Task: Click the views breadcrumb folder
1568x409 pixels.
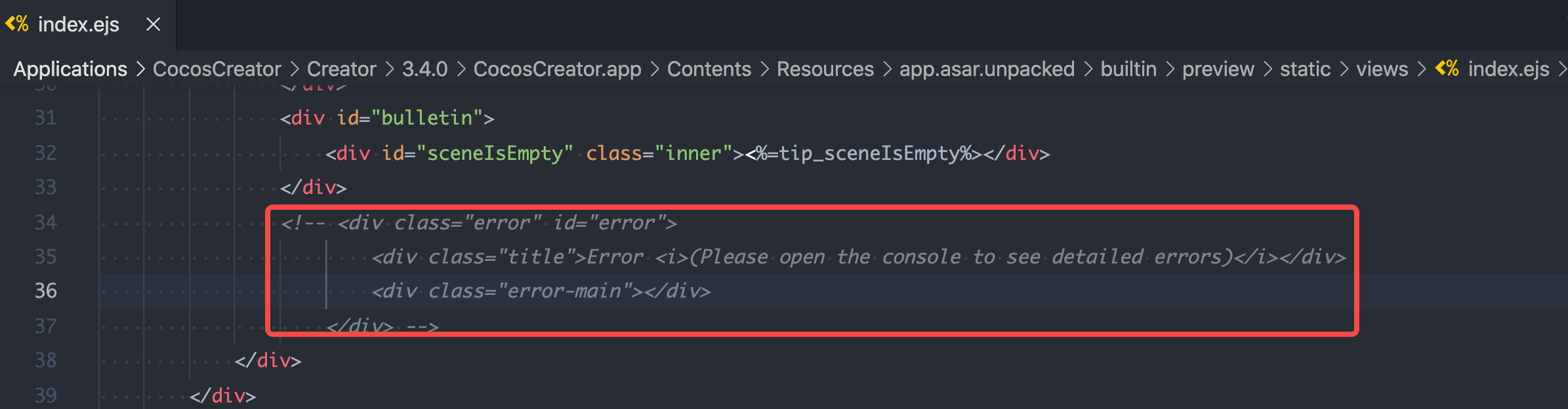Action: (x=1382, y=69)
